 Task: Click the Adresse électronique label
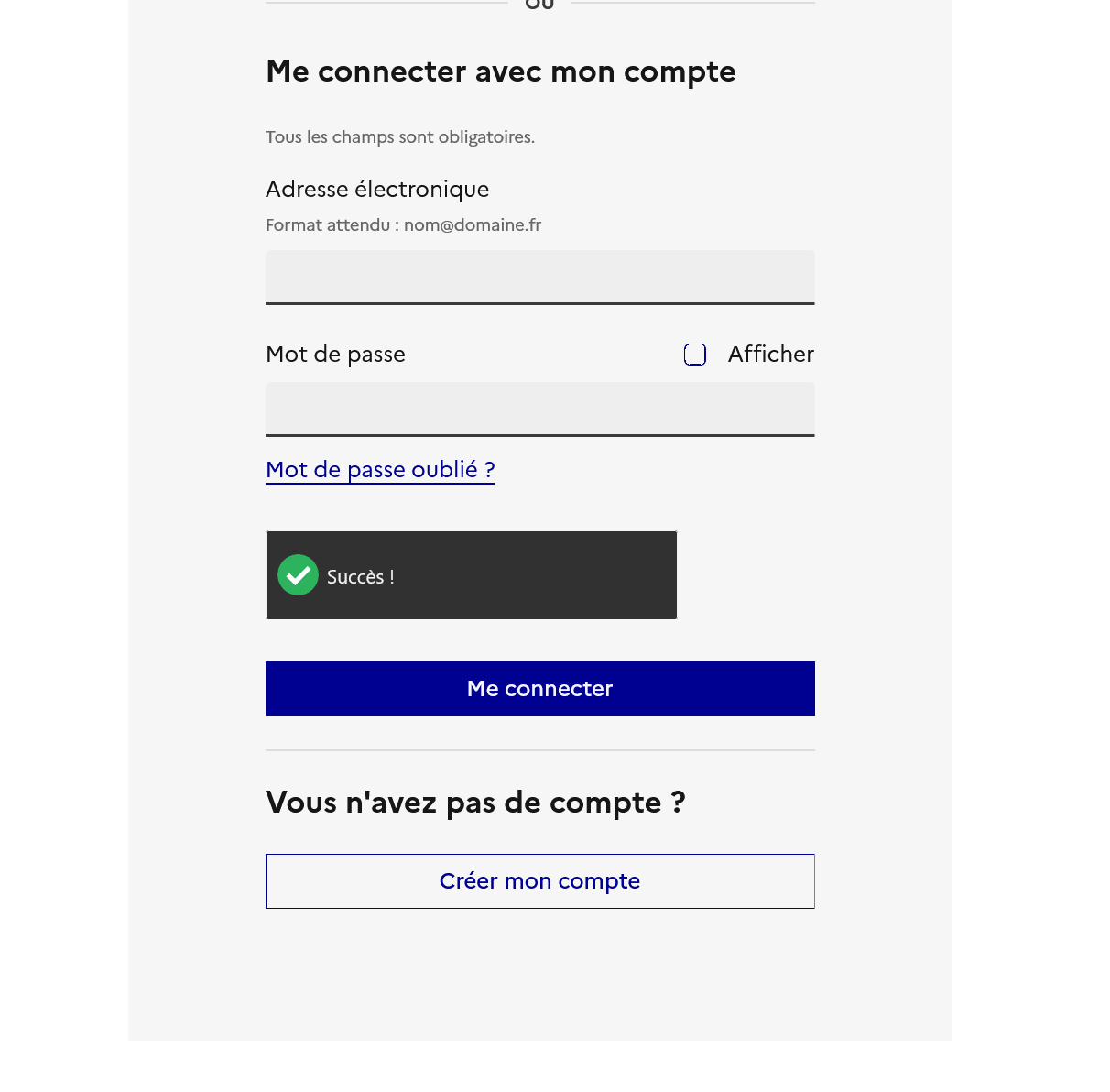(377, 190)
